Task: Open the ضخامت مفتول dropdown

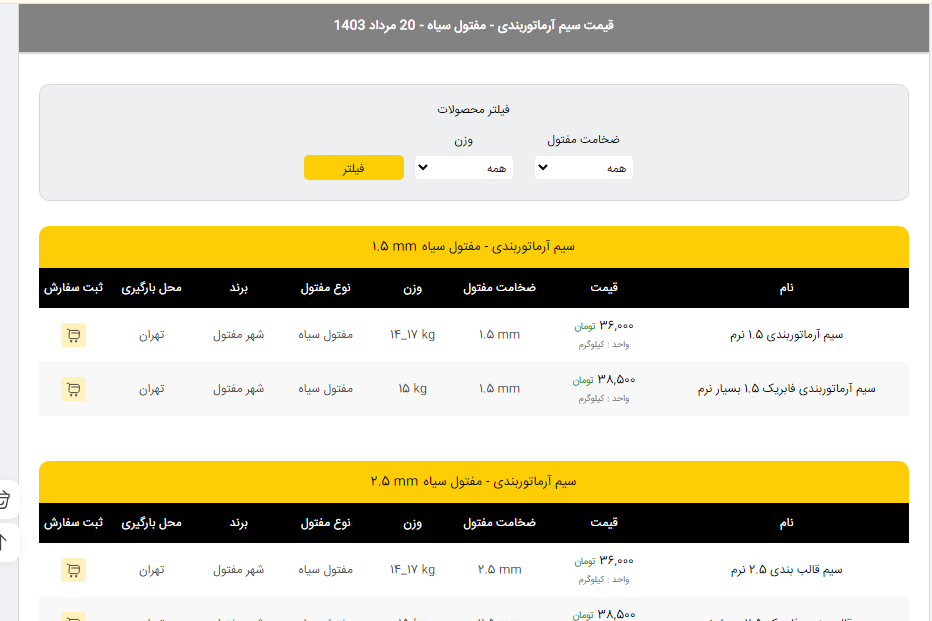Action: [584, 168]
